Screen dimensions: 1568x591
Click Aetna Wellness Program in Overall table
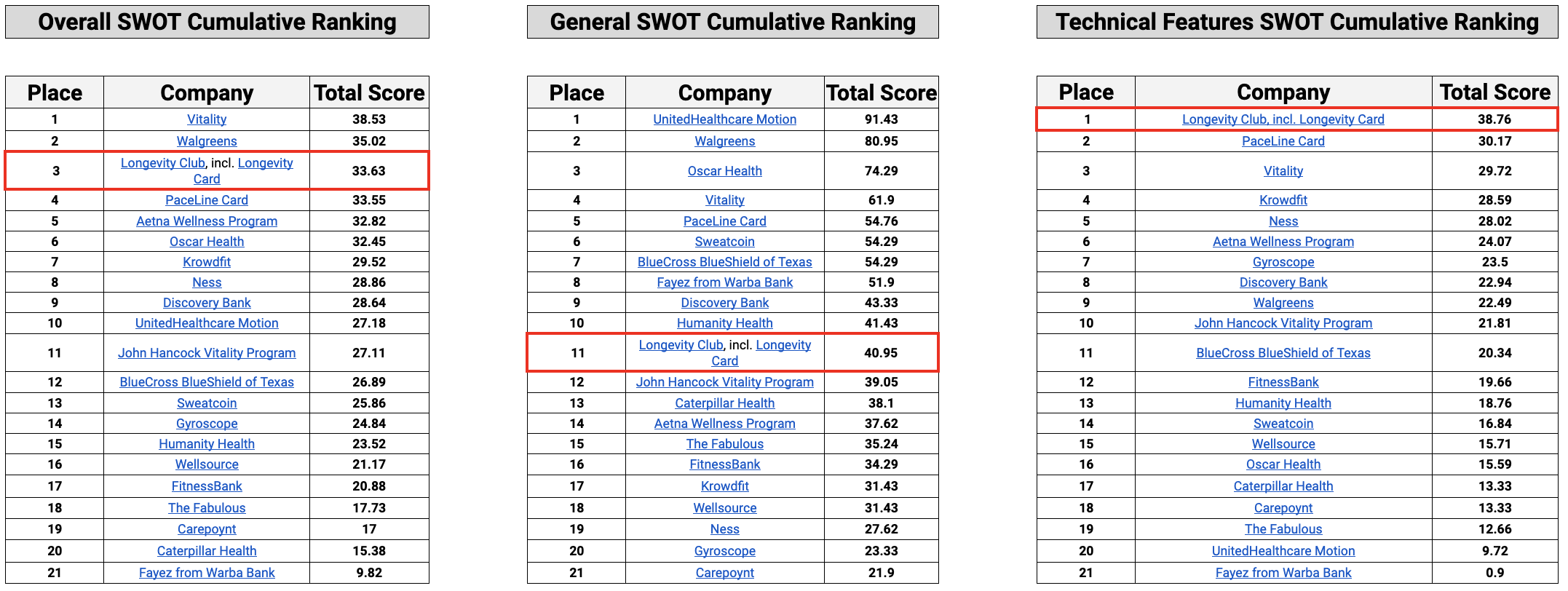pyautogui.click(x=207, y=221)
